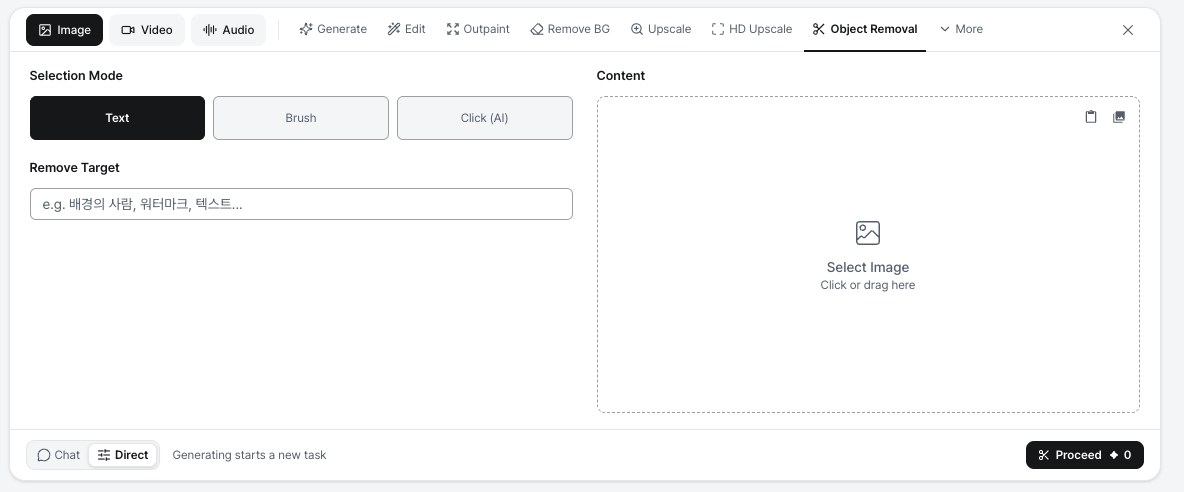Open the Upscale tool tab
Viewport: 1184px width, 492px height.
[661, 29]
